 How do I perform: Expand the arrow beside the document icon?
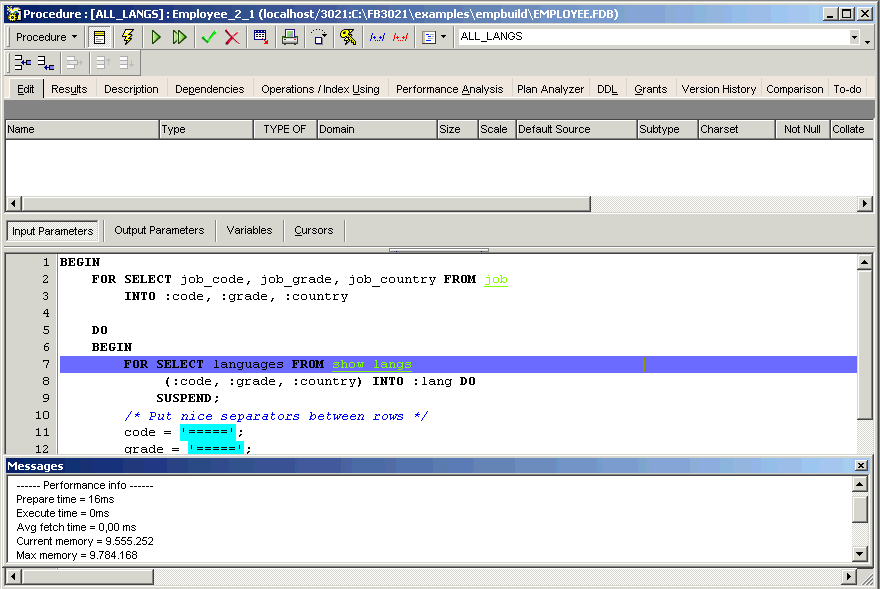point(443,38)
